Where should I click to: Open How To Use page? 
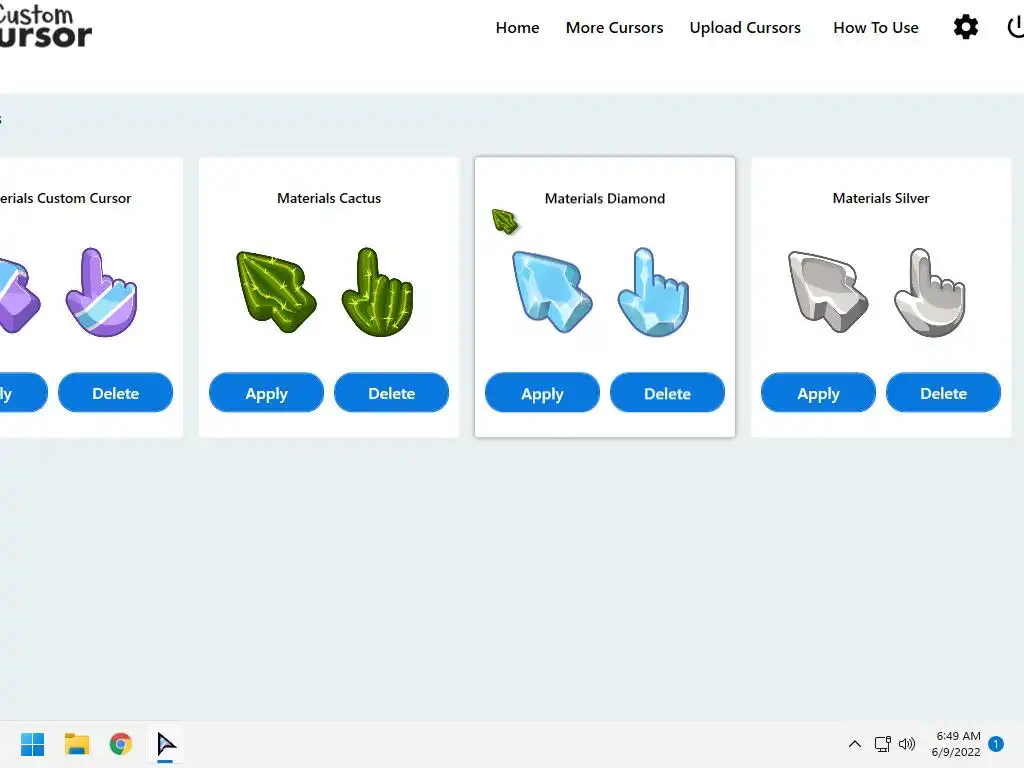click(876, 27)
